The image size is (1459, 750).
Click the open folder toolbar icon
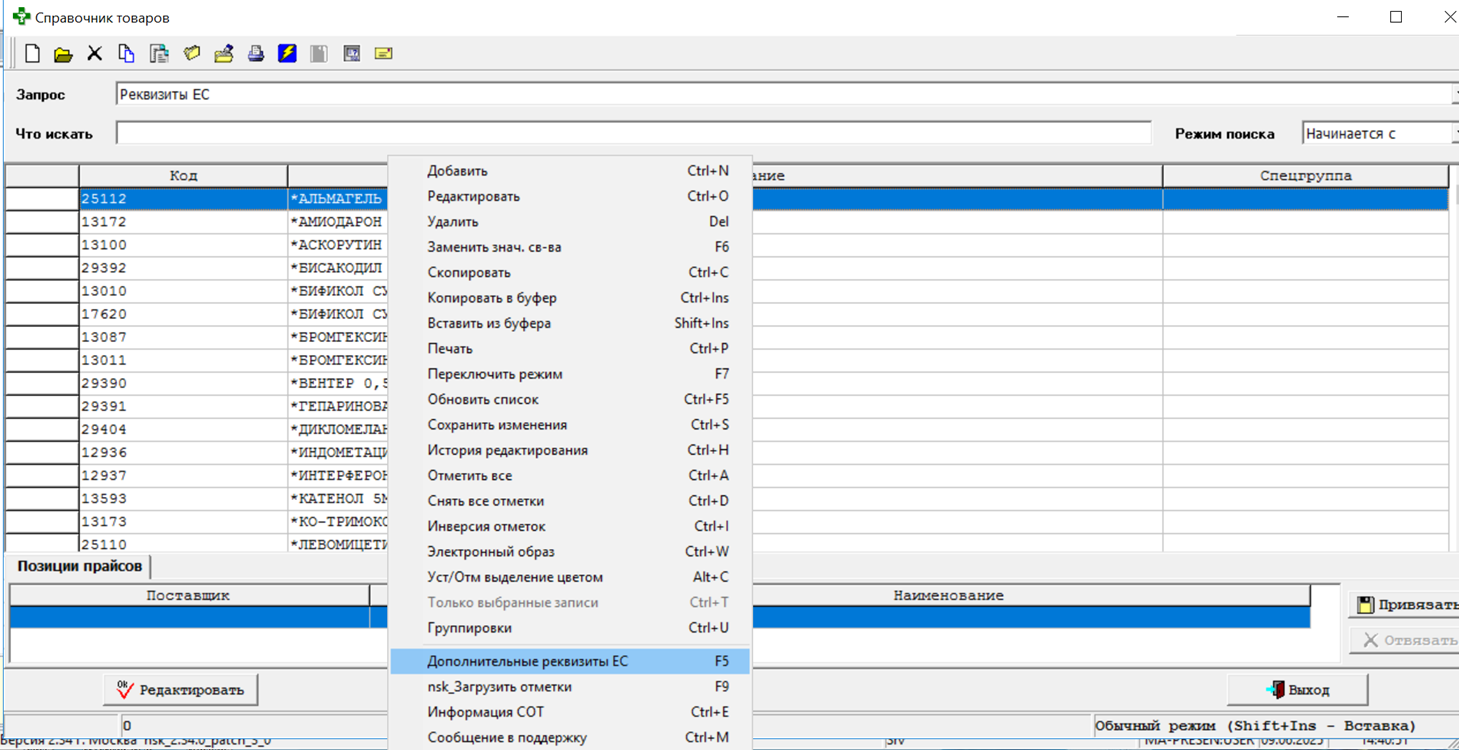(x=63, y=54)
